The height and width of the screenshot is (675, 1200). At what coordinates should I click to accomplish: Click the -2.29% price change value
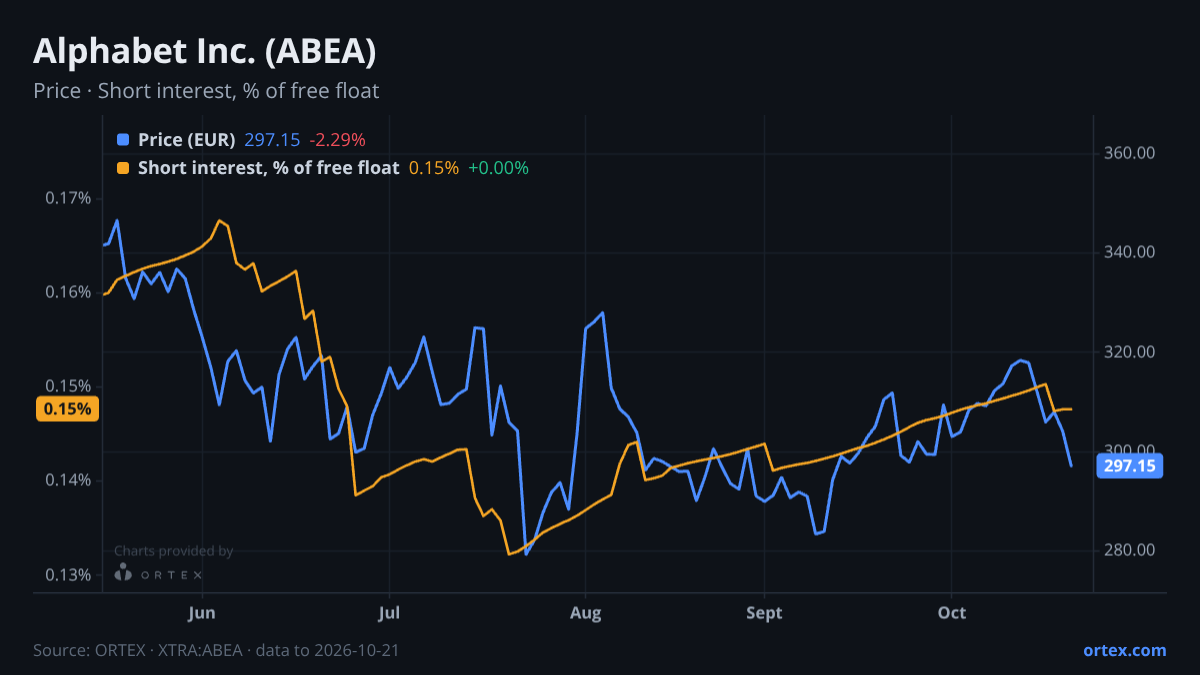[337, 140]
